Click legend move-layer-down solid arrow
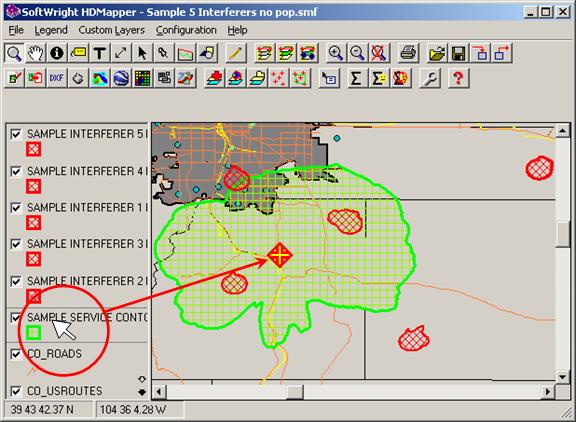The width and height of the screenshot is (576, 422). pos(142,392)
